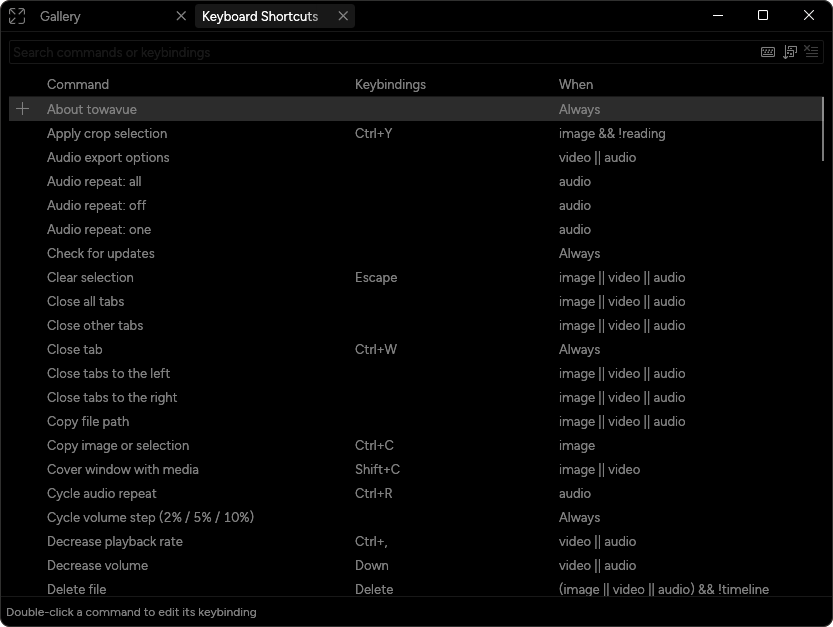Click the Keybindings column header

(x=390, y=84)
